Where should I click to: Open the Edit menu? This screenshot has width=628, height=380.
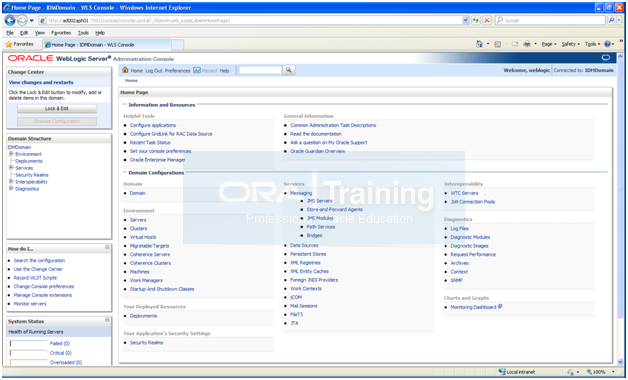click(x=24, y=33)
